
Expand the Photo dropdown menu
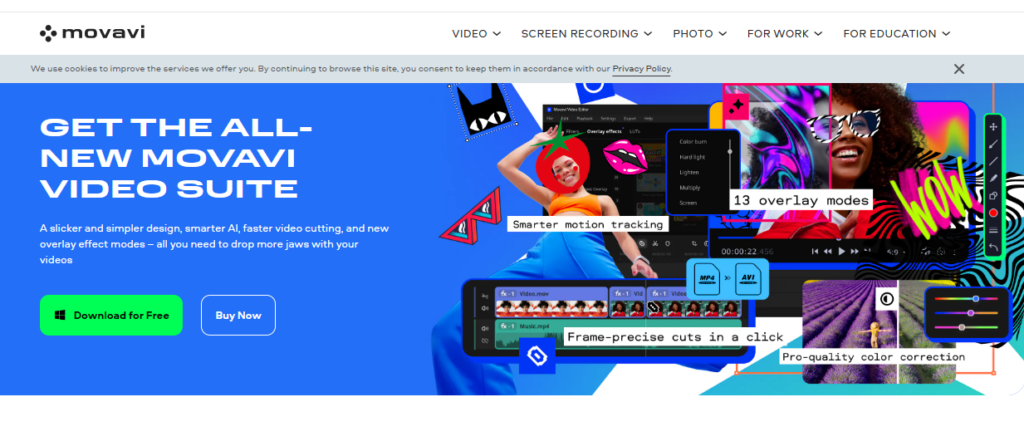(699, 33)
